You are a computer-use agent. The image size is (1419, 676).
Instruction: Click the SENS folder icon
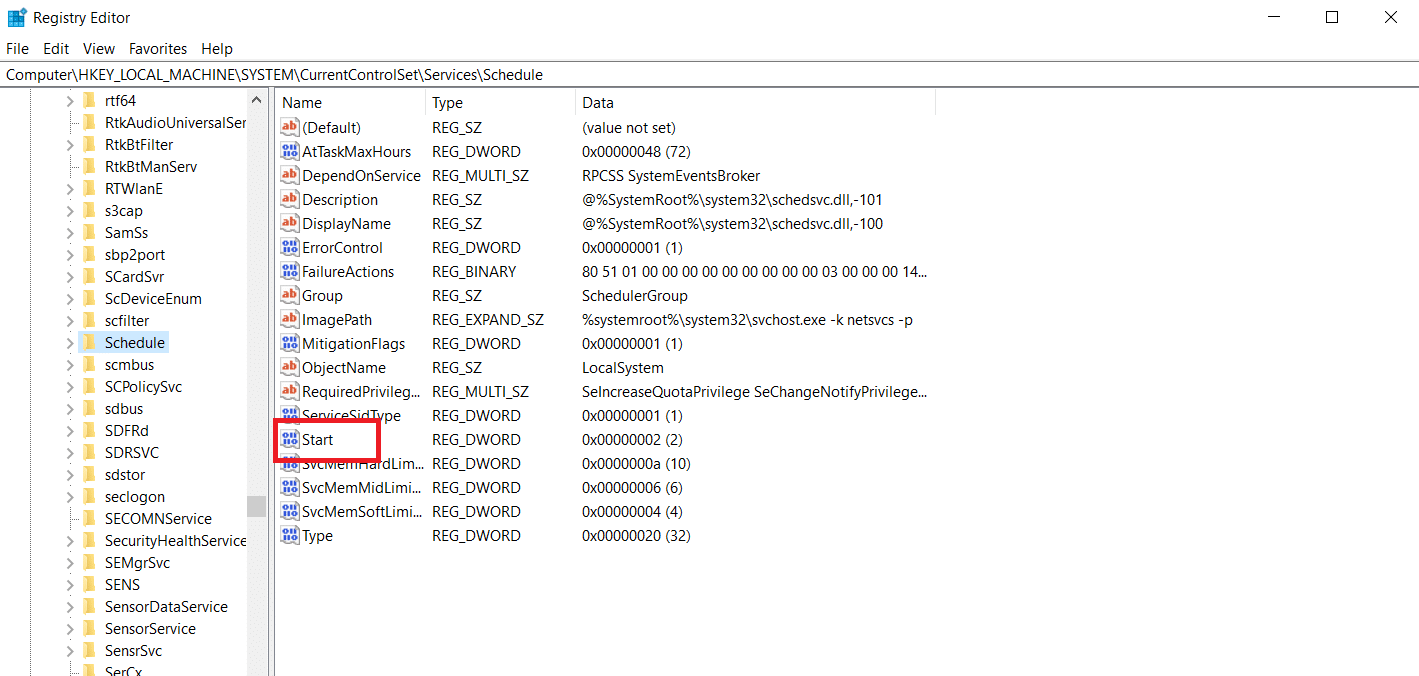(89, 585)
